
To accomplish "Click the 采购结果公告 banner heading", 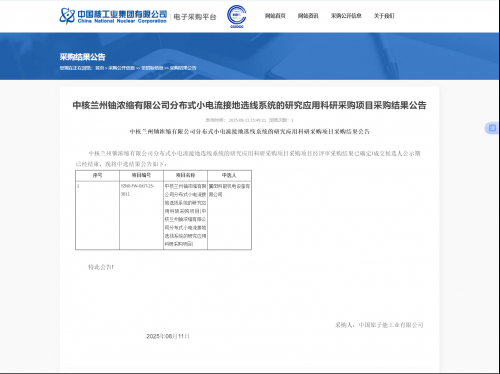I will point(82,57).
